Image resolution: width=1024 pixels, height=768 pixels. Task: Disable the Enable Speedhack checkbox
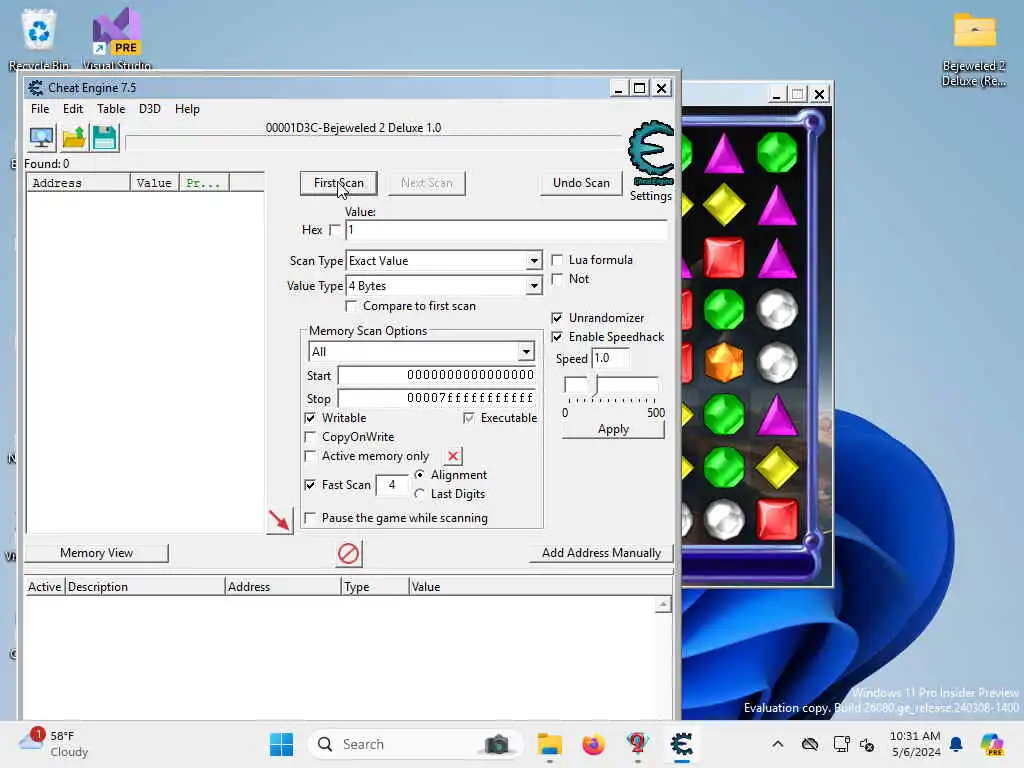[557, 337]
